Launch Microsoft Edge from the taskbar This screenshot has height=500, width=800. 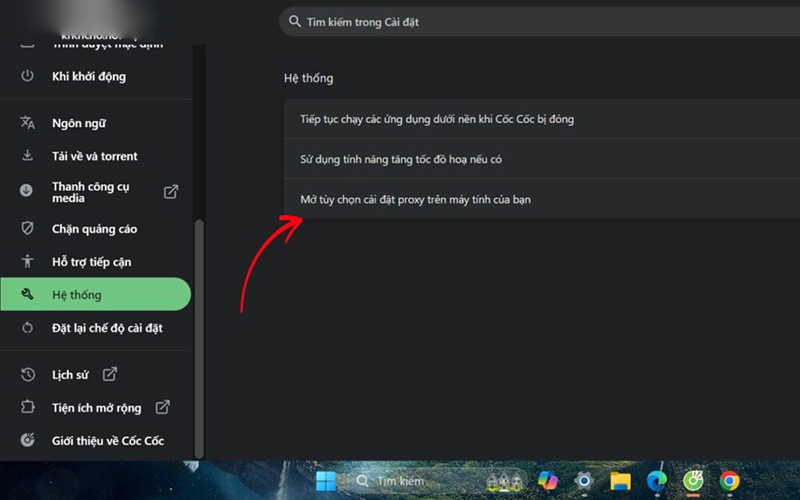point(657,481)
